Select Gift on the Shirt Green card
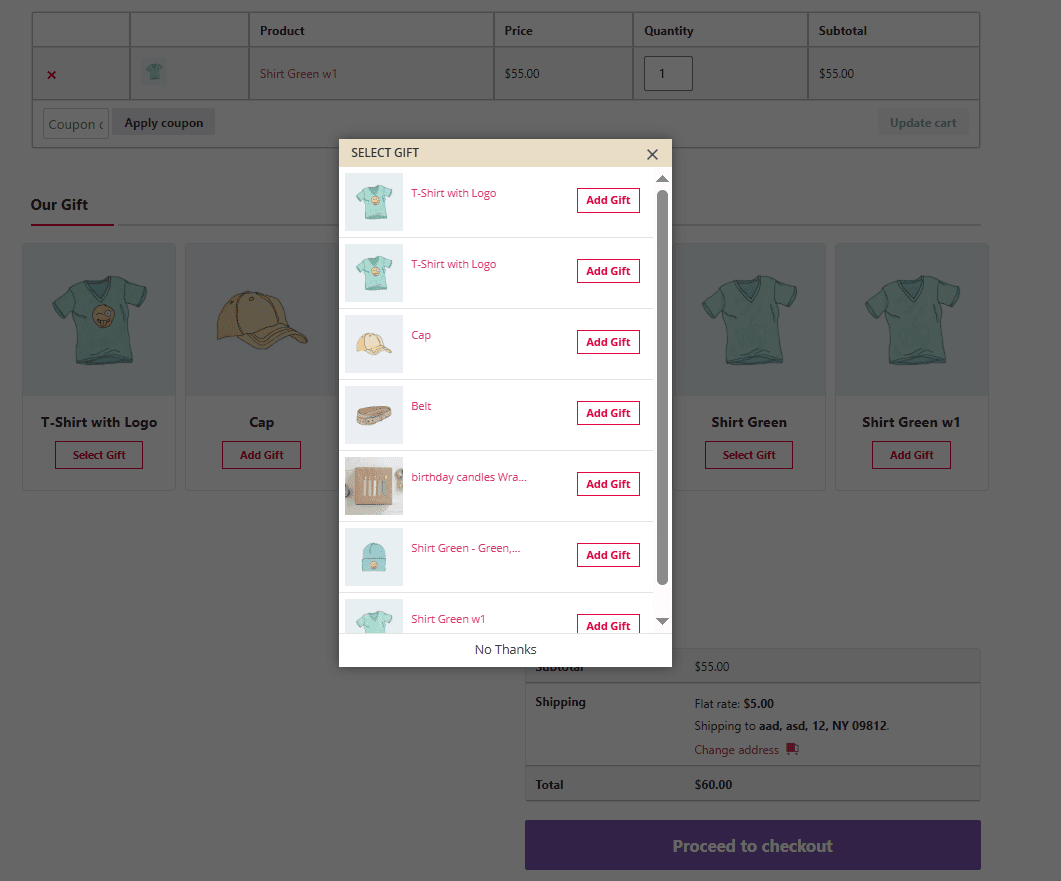Viewport: 1061px width, 881px height. 748,455
